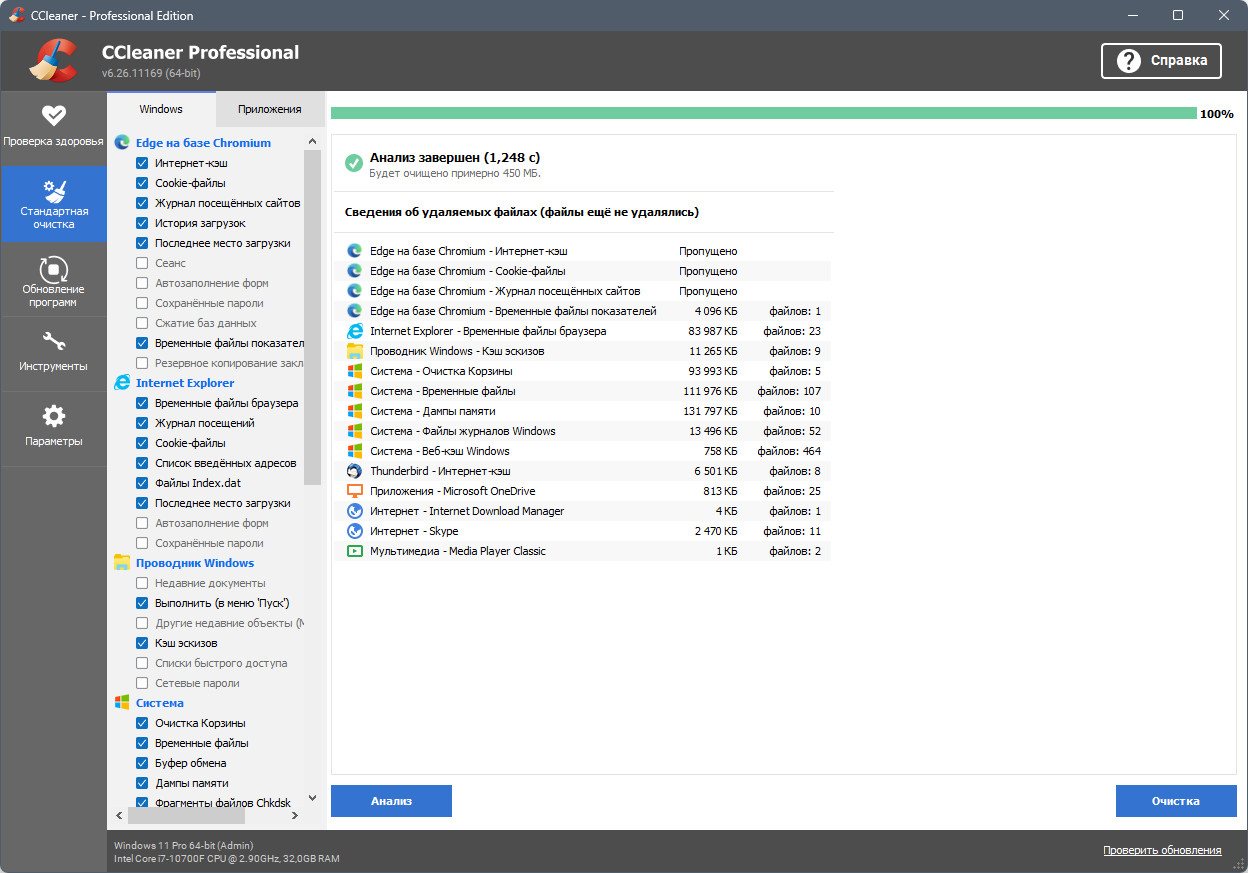
Task: Collapse the Проводник Windows section header
Action: [194, 563]
